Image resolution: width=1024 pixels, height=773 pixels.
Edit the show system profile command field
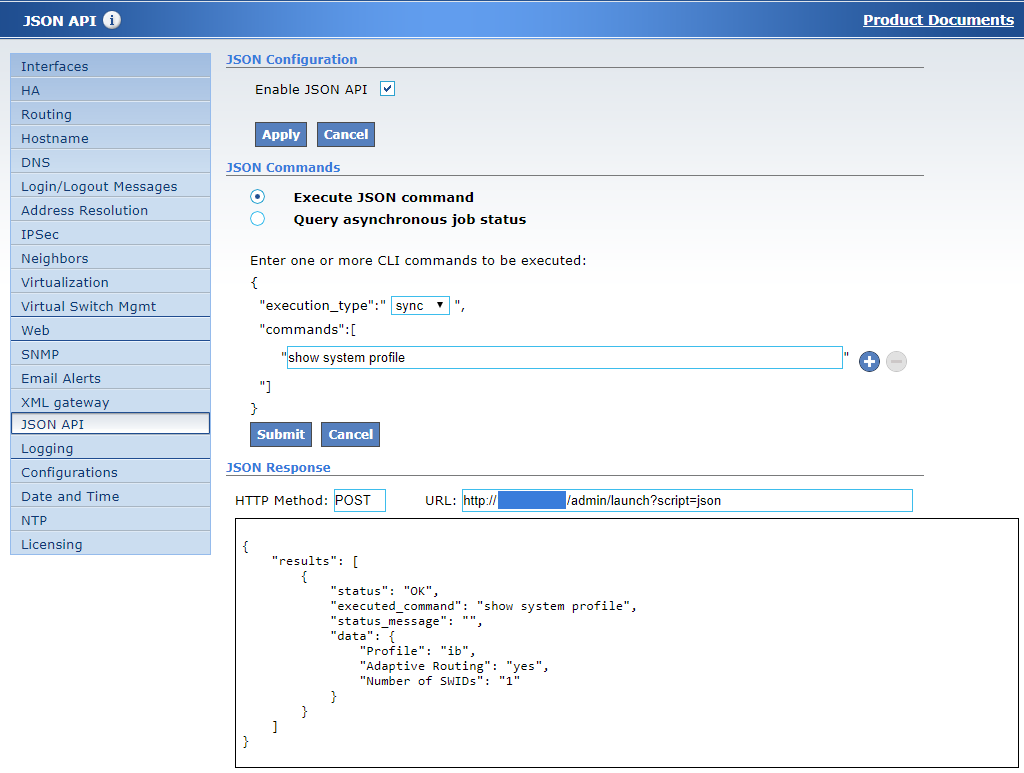click(x=563, y=357)
